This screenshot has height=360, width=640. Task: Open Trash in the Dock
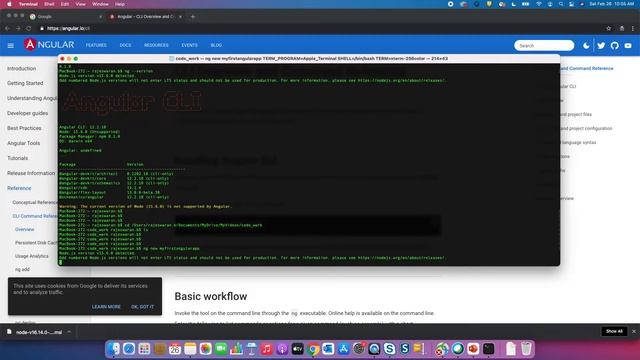pos(527,349)
